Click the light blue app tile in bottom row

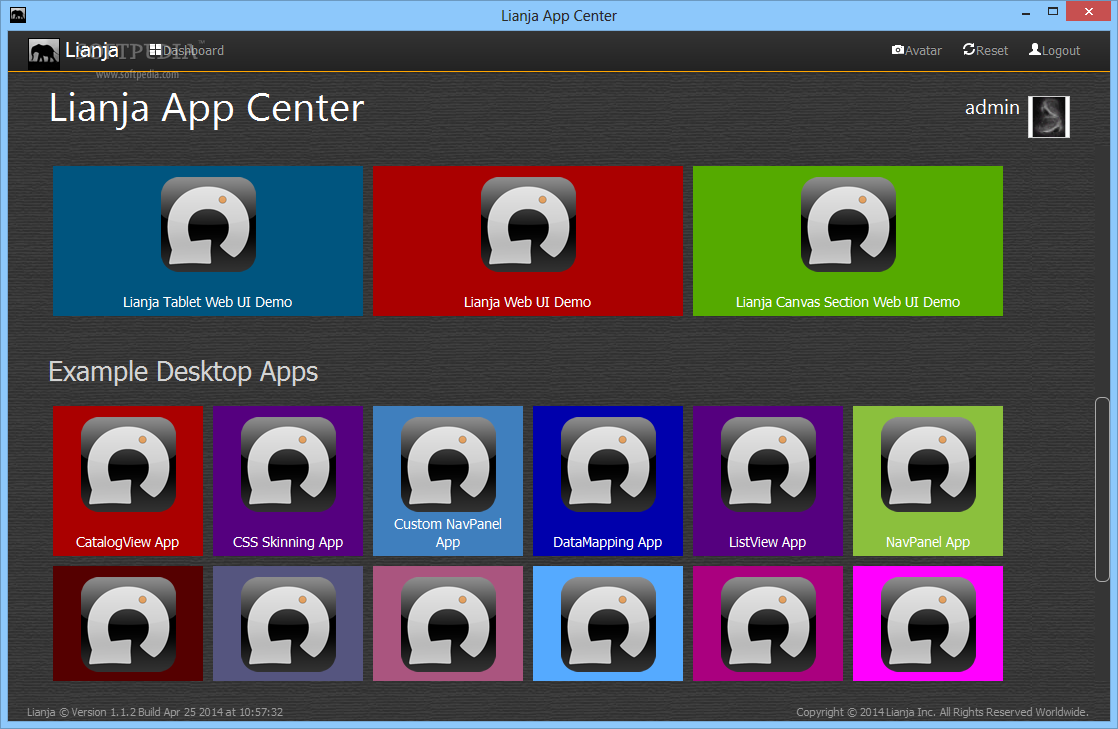pyautogui.click(x=607, y=623)
